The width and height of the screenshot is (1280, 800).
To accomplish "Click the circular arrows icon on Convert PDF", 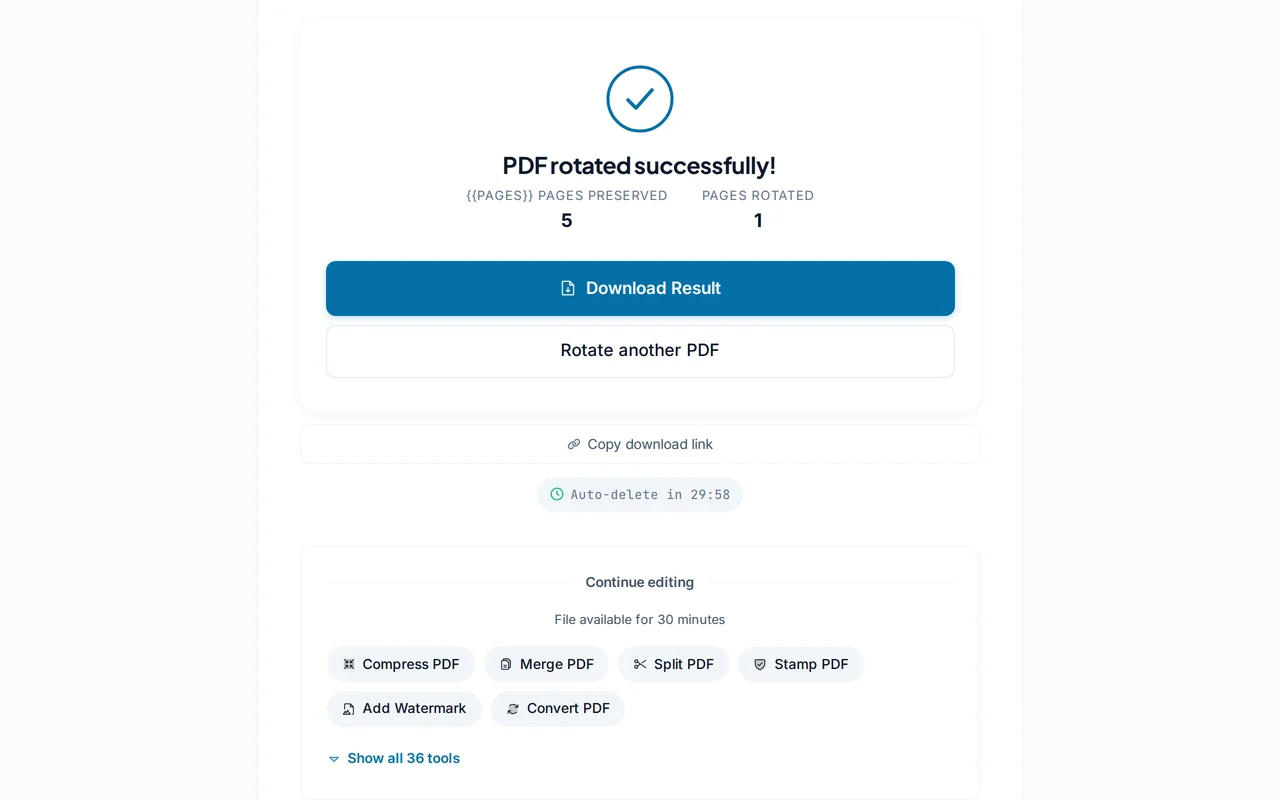I will (512, 708).
